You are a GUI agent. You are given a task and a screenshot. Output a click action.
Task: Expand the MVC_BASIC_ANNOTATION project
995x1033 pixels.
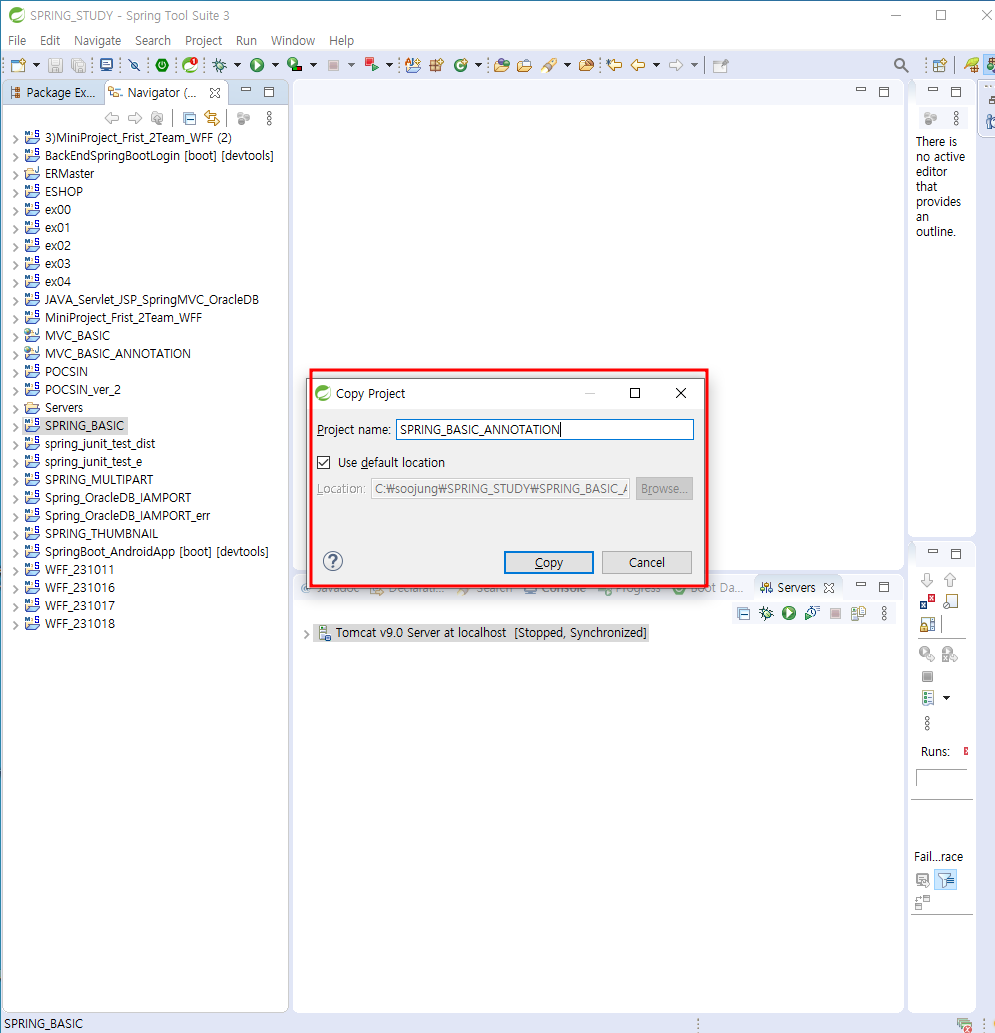tap(15, 355)
